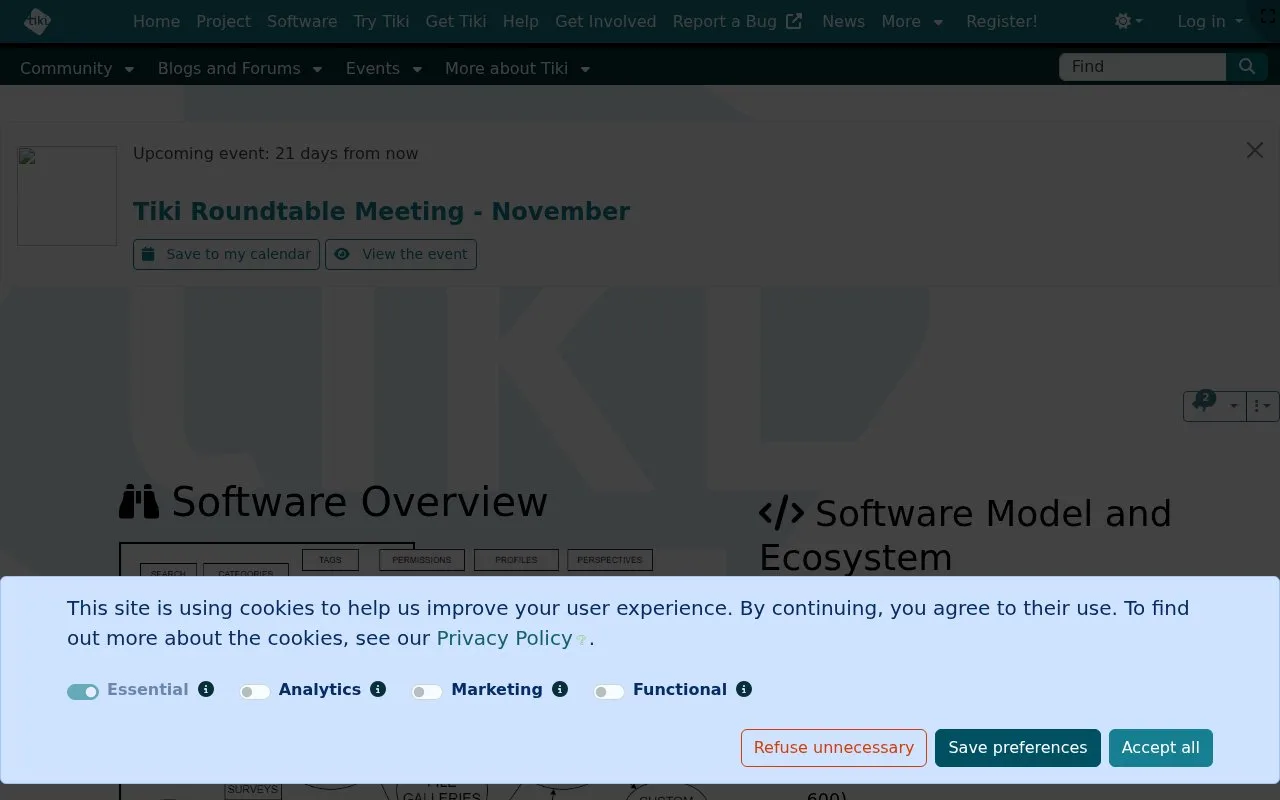Open the Project menu item
The height and width of the screenshot is (800, 1280).
tap(223, 21)
